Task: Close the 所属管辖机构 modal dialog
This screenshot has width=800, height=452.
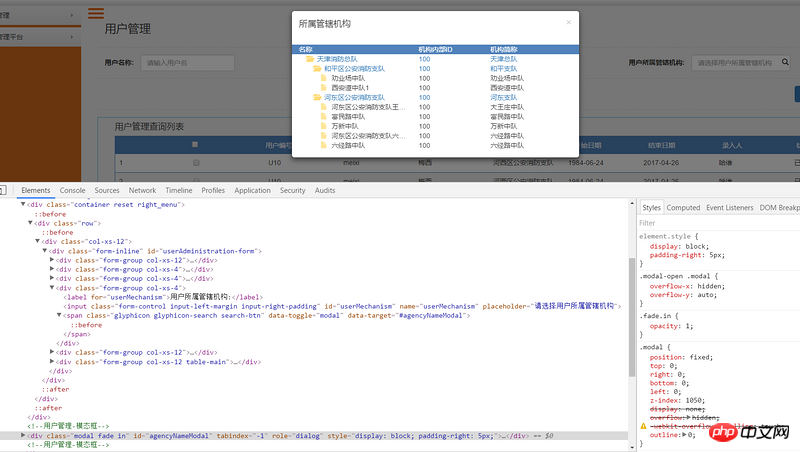Action: click(x=568, y=22)
